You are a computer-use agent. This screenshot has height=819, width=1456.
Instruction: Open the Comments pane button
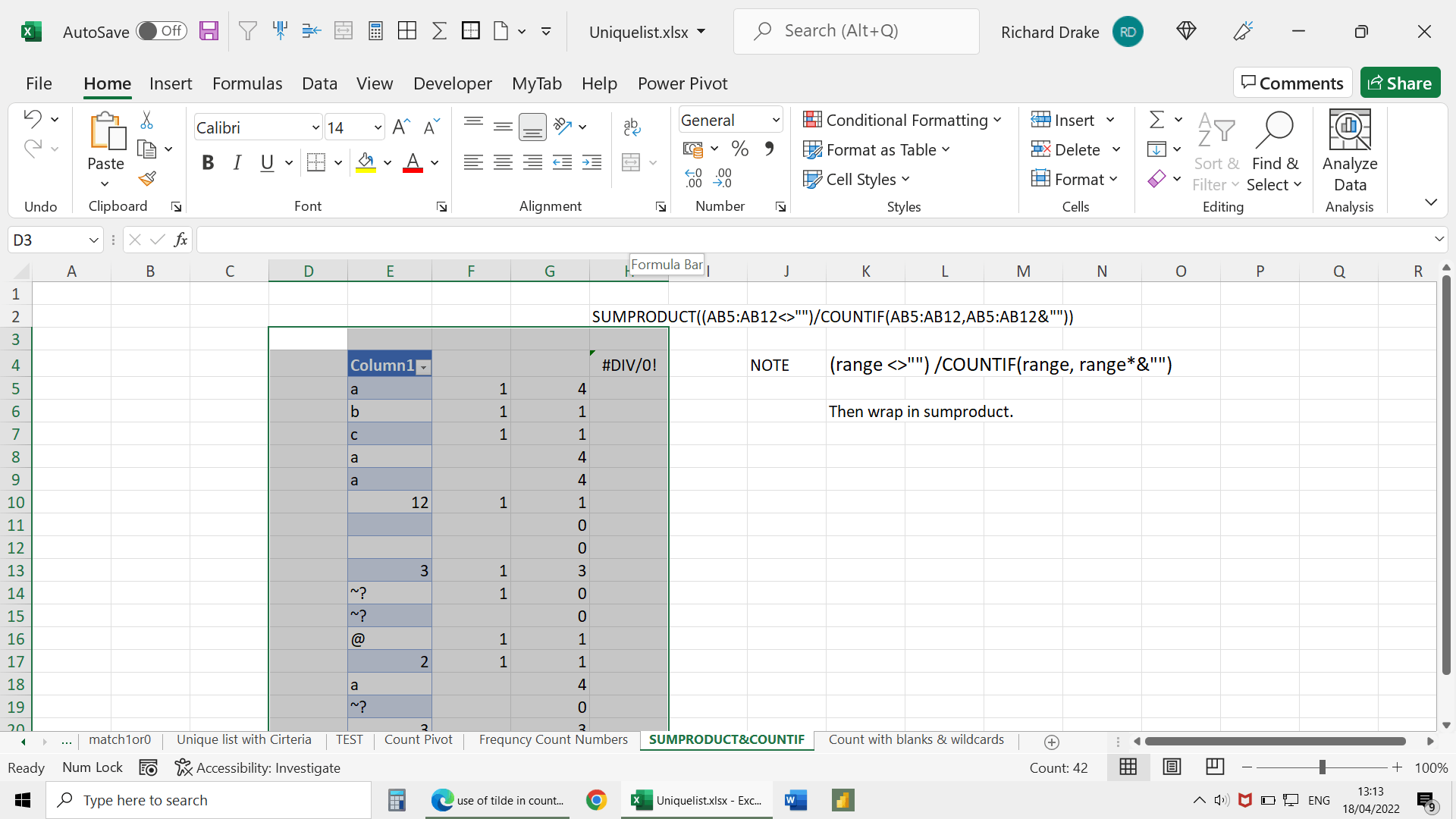click(x=1292, y=83)
